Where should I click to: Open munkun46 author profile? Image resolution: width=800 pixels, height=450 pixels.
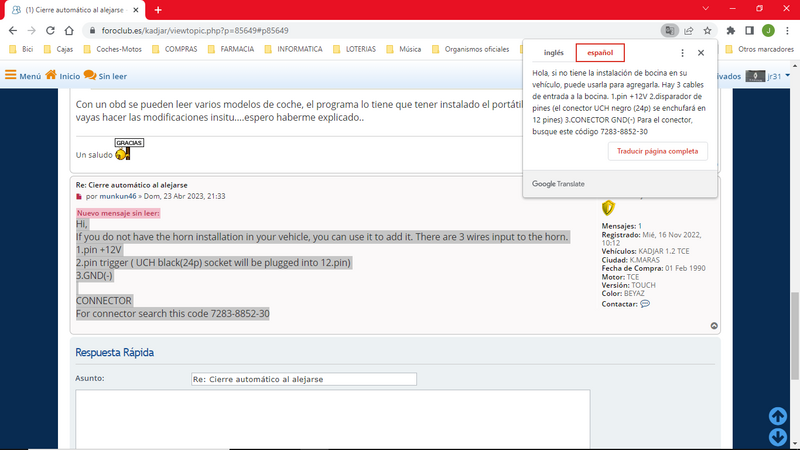click(x=118, y=196)
